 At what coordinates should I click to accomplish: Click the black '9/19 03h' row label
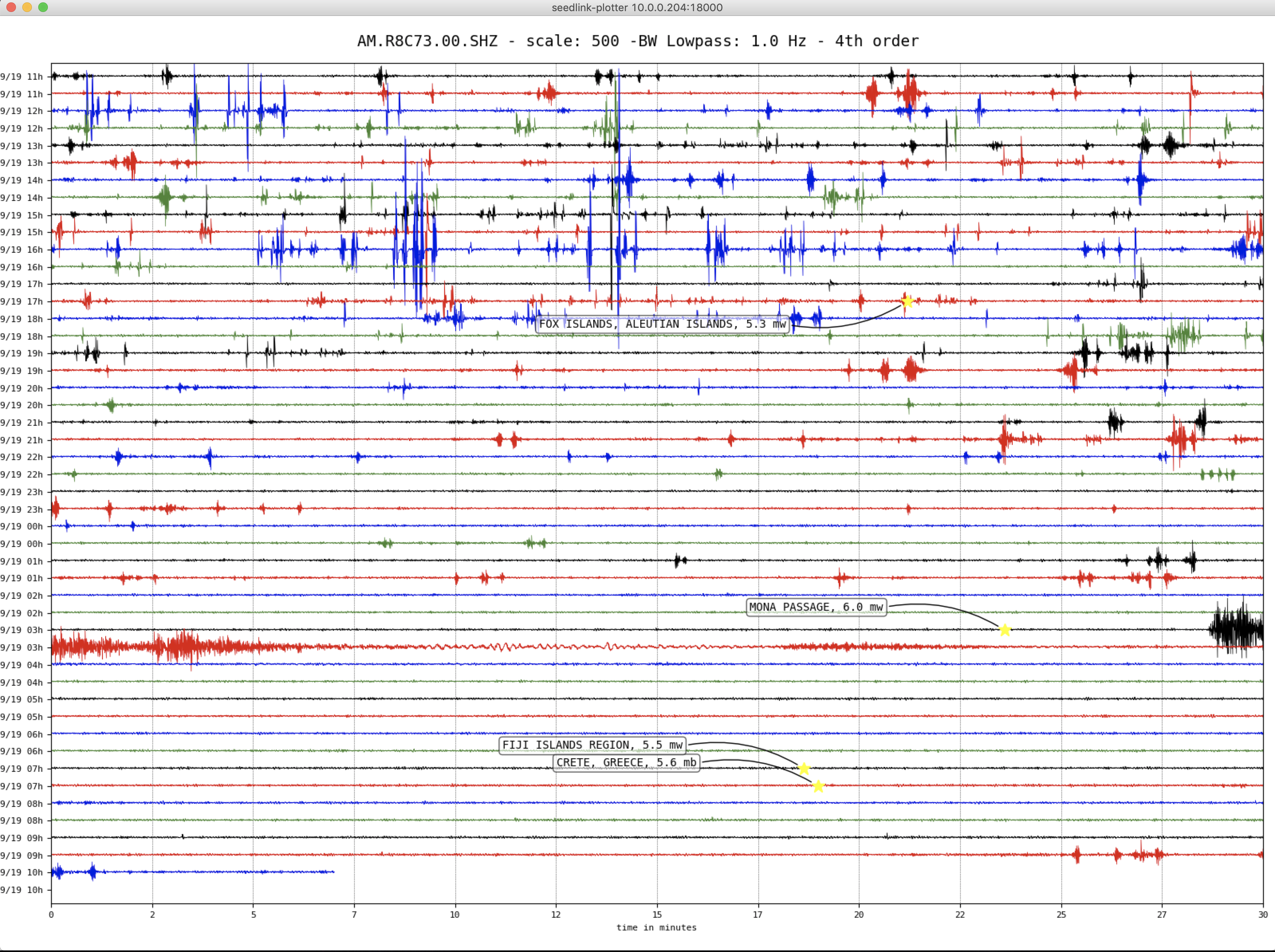click(x=22, y=630)
